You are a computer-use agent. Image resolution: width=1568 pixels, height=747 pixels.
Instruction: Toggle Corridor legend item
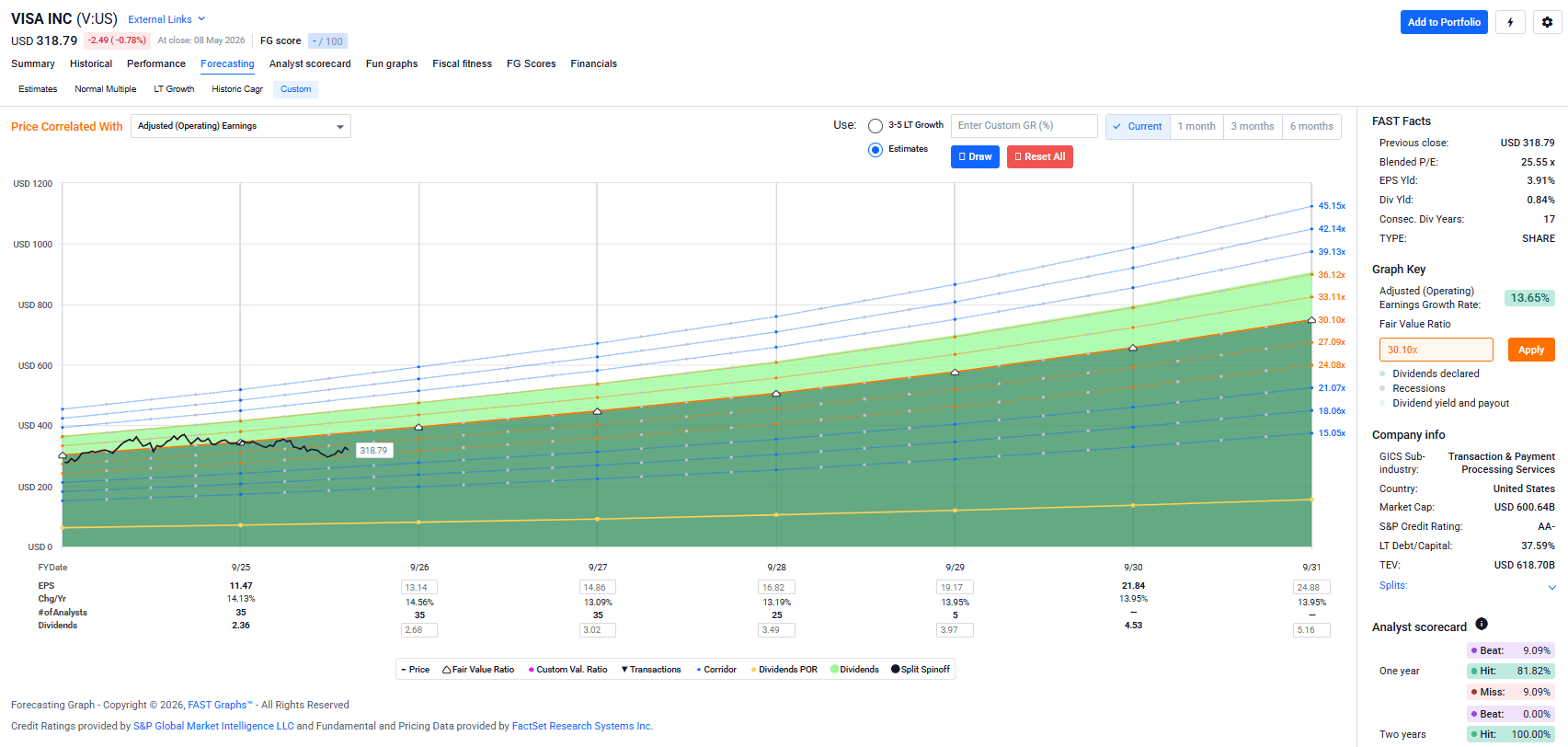[x=716, y=670]
